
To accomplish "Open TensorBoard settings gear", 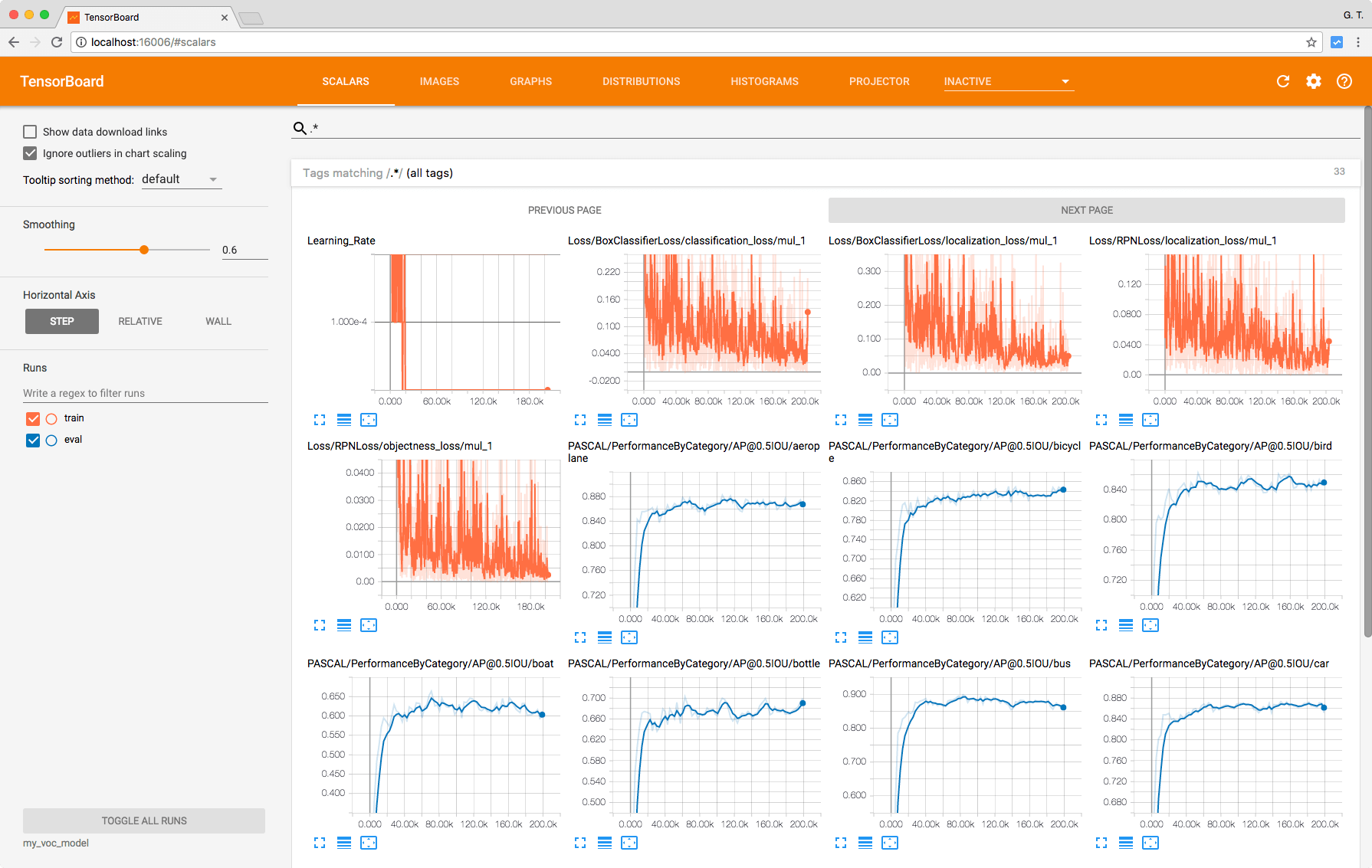I will point(1314,81).
